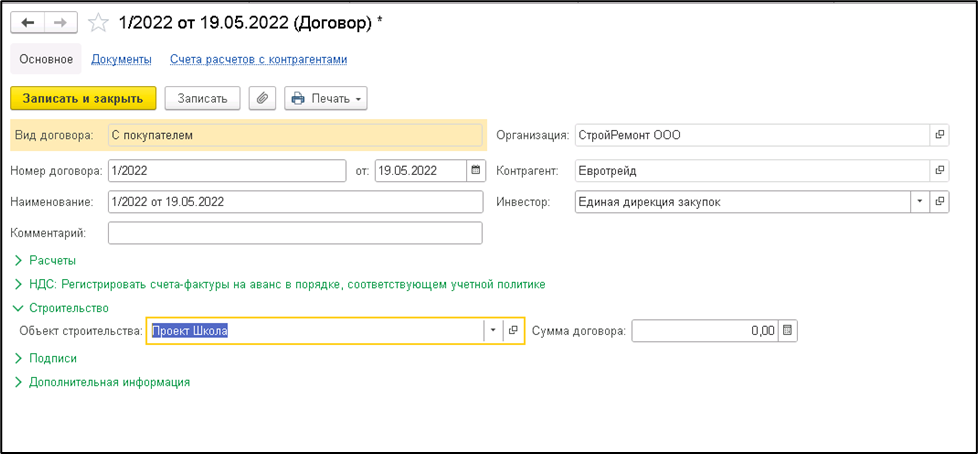Click into the Комментарий input field

point(294,233)
